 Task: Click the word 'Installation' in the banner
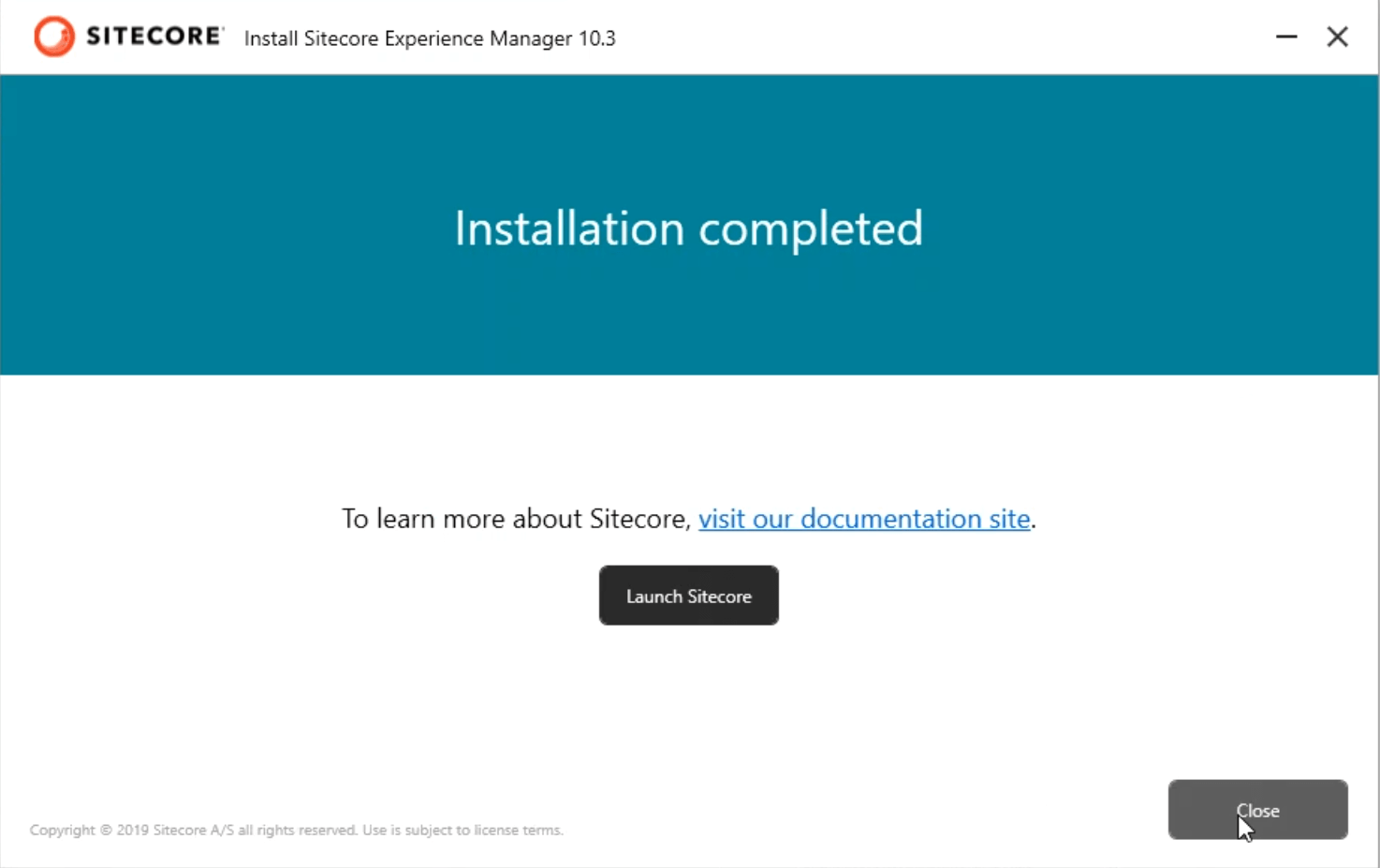point(568,228)
